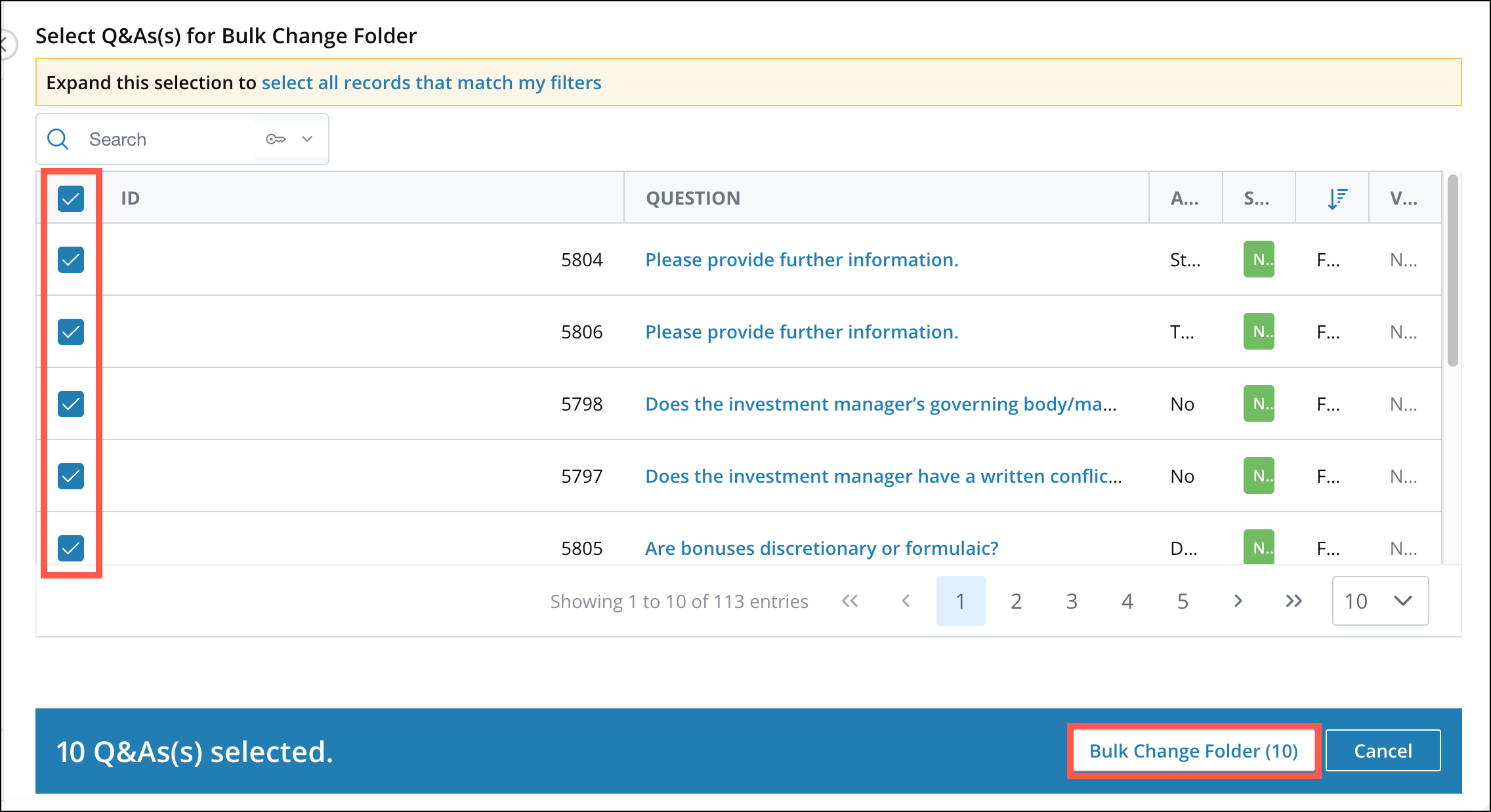Click the A... column header

1185,198
